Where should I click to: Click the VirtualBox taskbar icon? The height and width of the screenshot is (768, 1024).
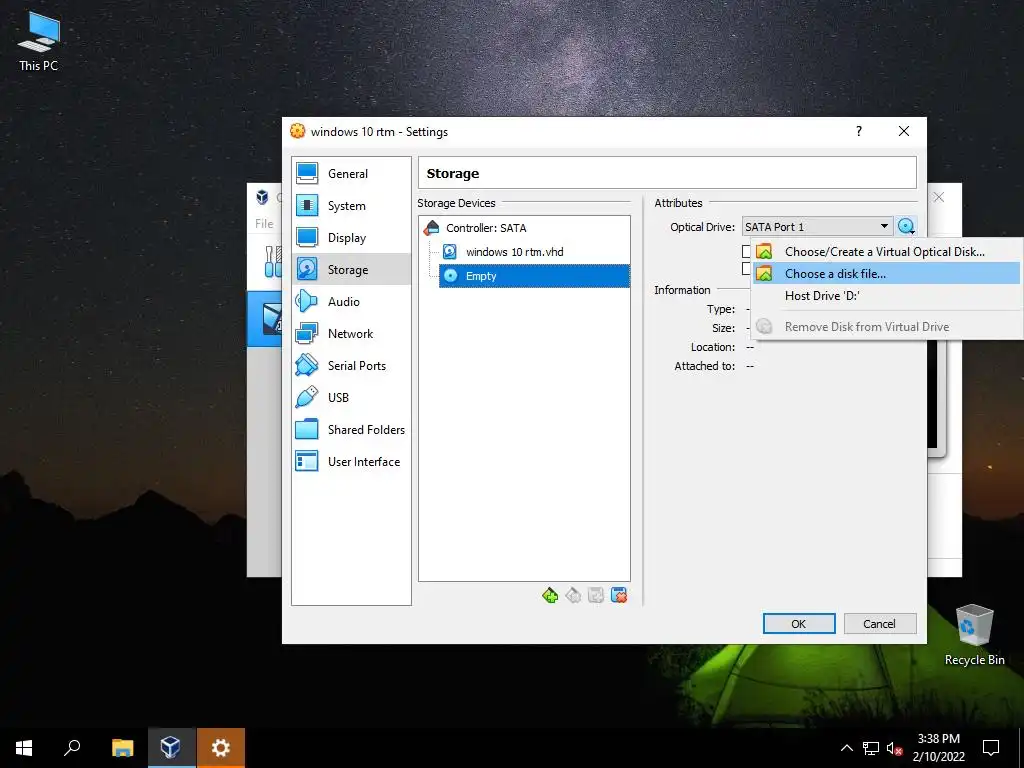(171, 748)
